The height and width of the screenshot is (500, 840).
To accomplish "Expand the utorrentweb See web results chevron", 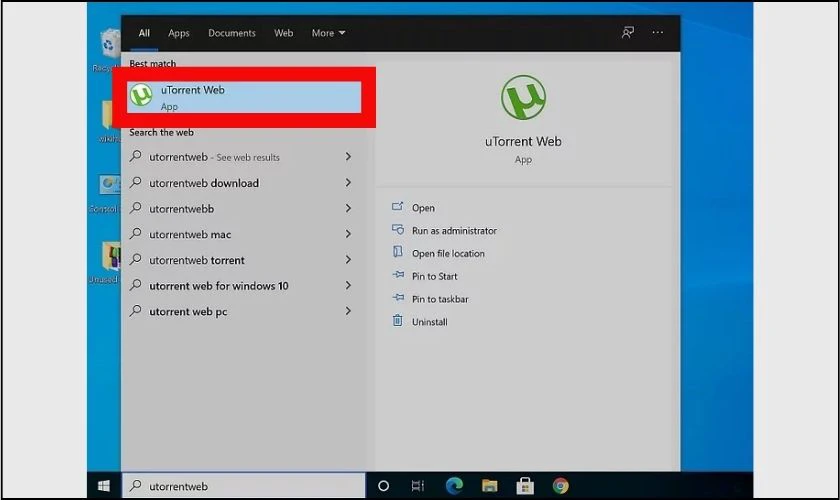I will point(348,156).
